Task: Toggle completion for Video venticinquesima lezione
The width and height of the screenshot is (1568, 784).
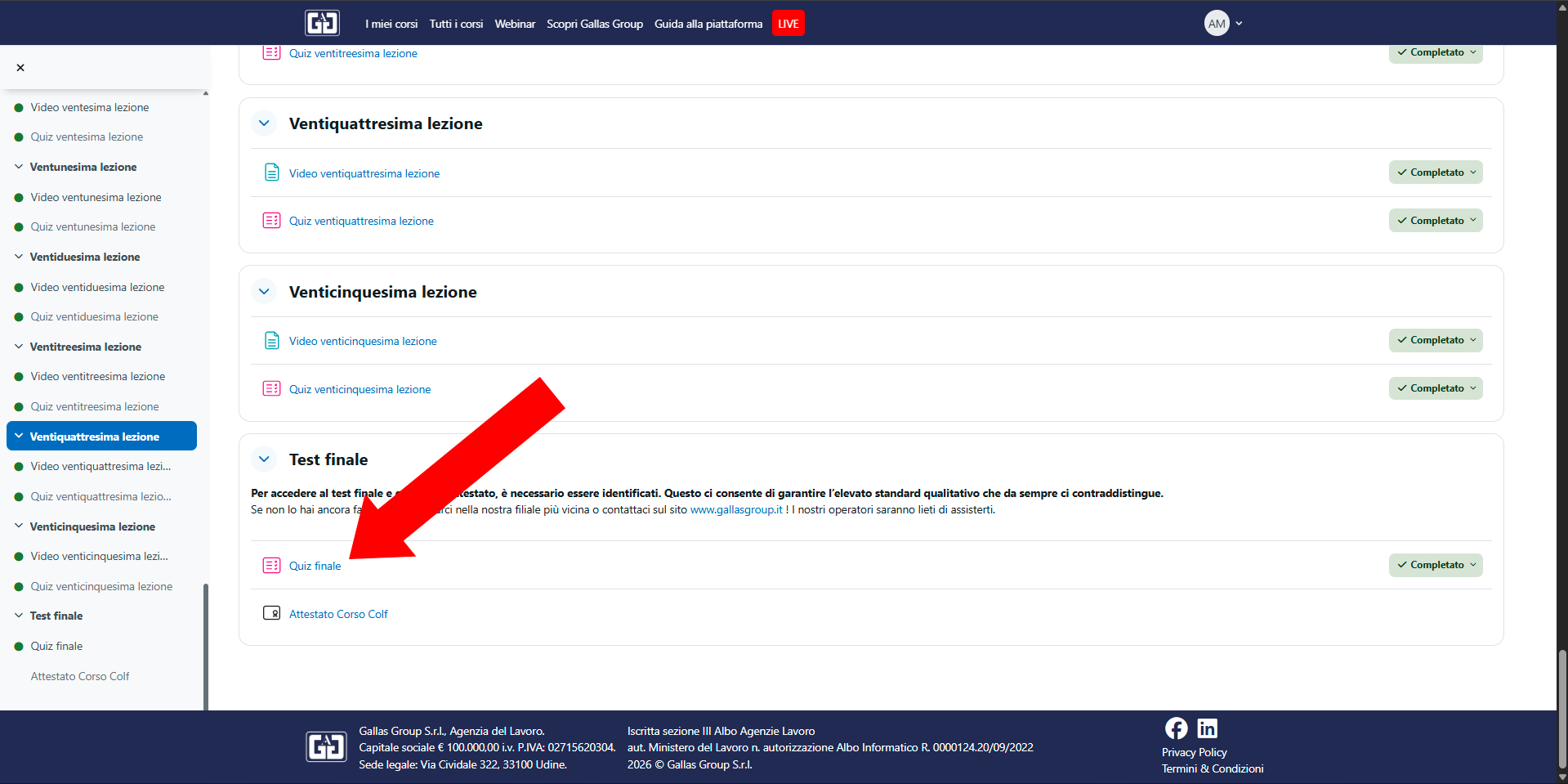Action: click(1435, 340)
